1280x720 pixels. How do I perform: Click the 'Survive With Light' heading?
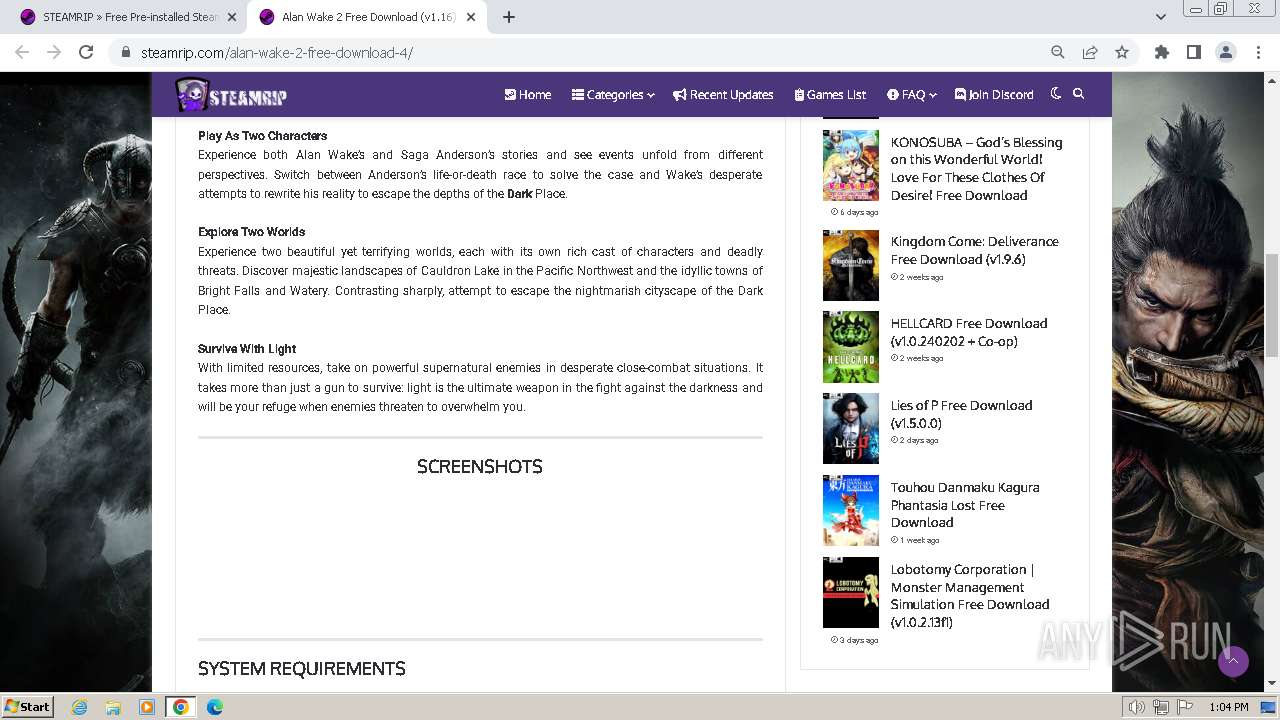[247, 349]
